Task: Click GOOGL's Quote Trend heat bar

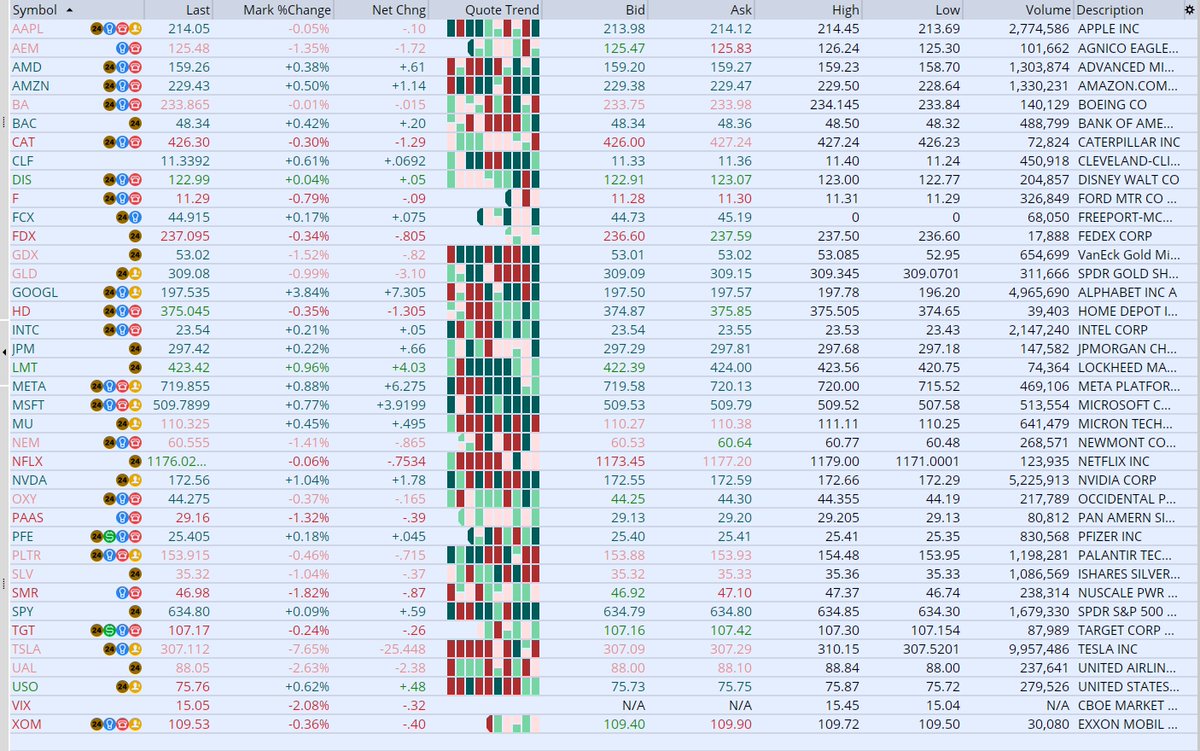Action: coord(494,292)
